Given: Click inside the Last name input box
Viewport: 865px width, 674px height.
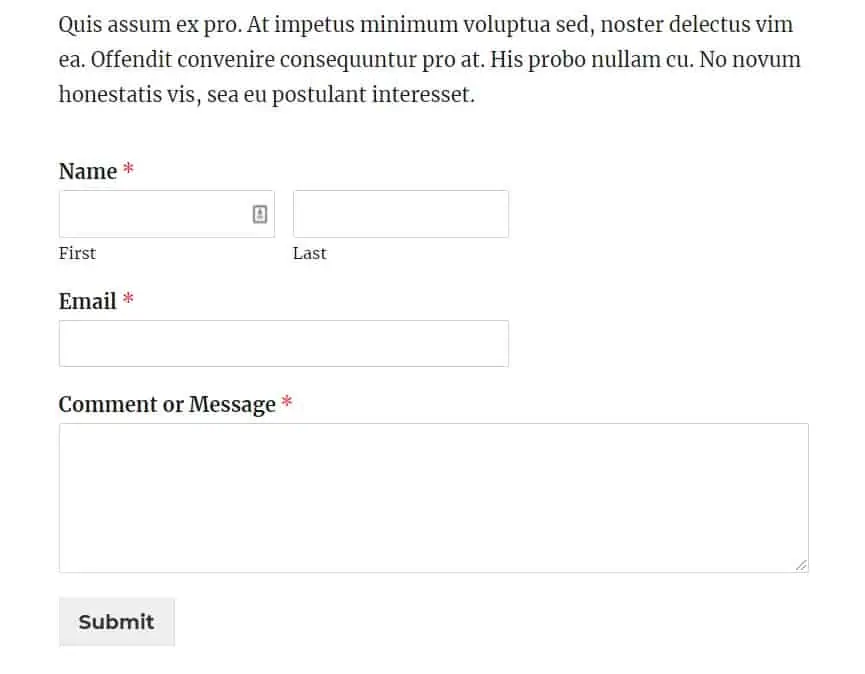Looking at the screenshot, I should click(400, 213).
